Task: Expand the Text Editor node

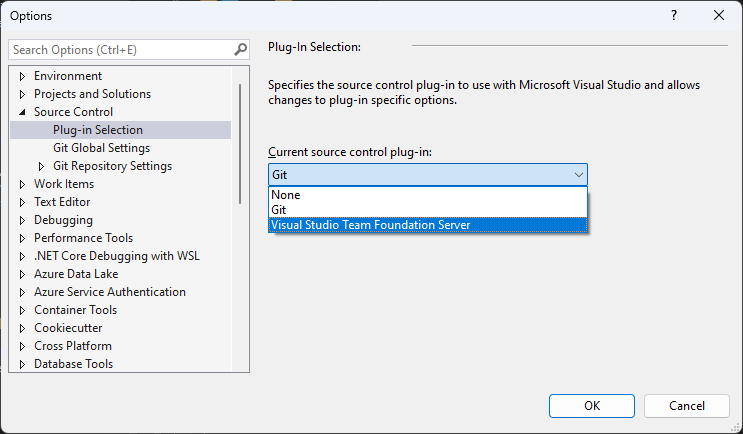Action: 23,202
